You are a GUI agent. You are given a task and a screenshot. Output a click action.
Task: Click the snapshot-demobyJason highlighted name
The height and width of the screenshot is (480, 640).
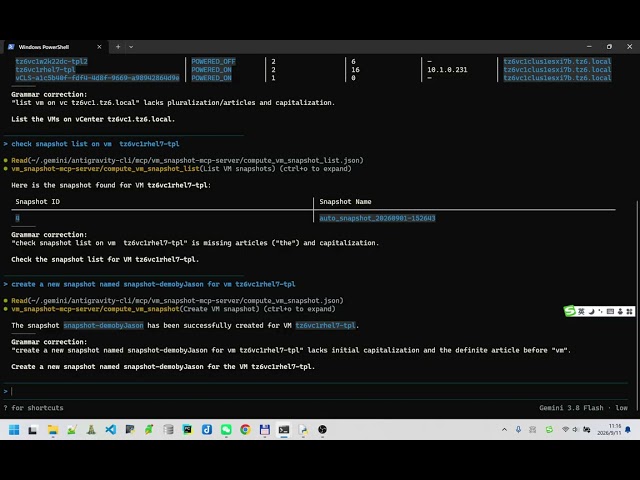(x=103, y=325)
